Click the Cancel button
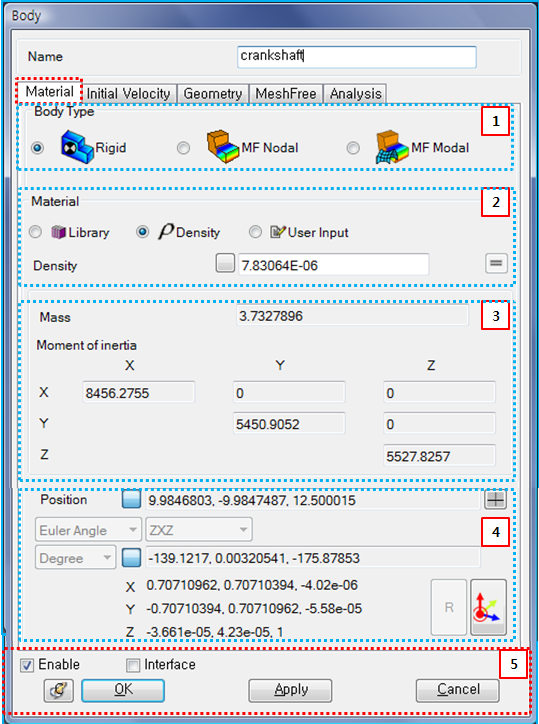 [457, 690]
